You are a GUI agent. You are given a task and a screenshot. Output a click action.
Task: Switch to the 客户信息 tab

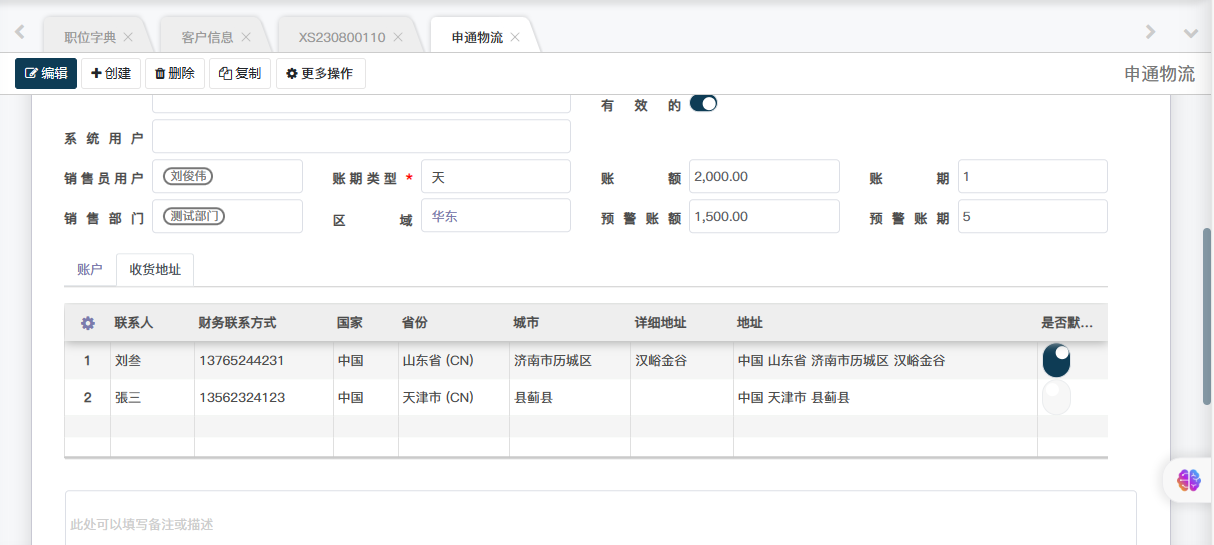(x=207, y=37)
